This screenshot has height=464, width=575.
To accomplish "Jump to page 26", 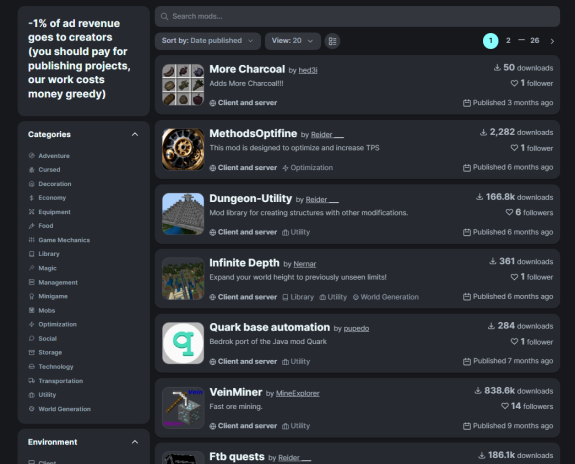I will click(535, 41).
